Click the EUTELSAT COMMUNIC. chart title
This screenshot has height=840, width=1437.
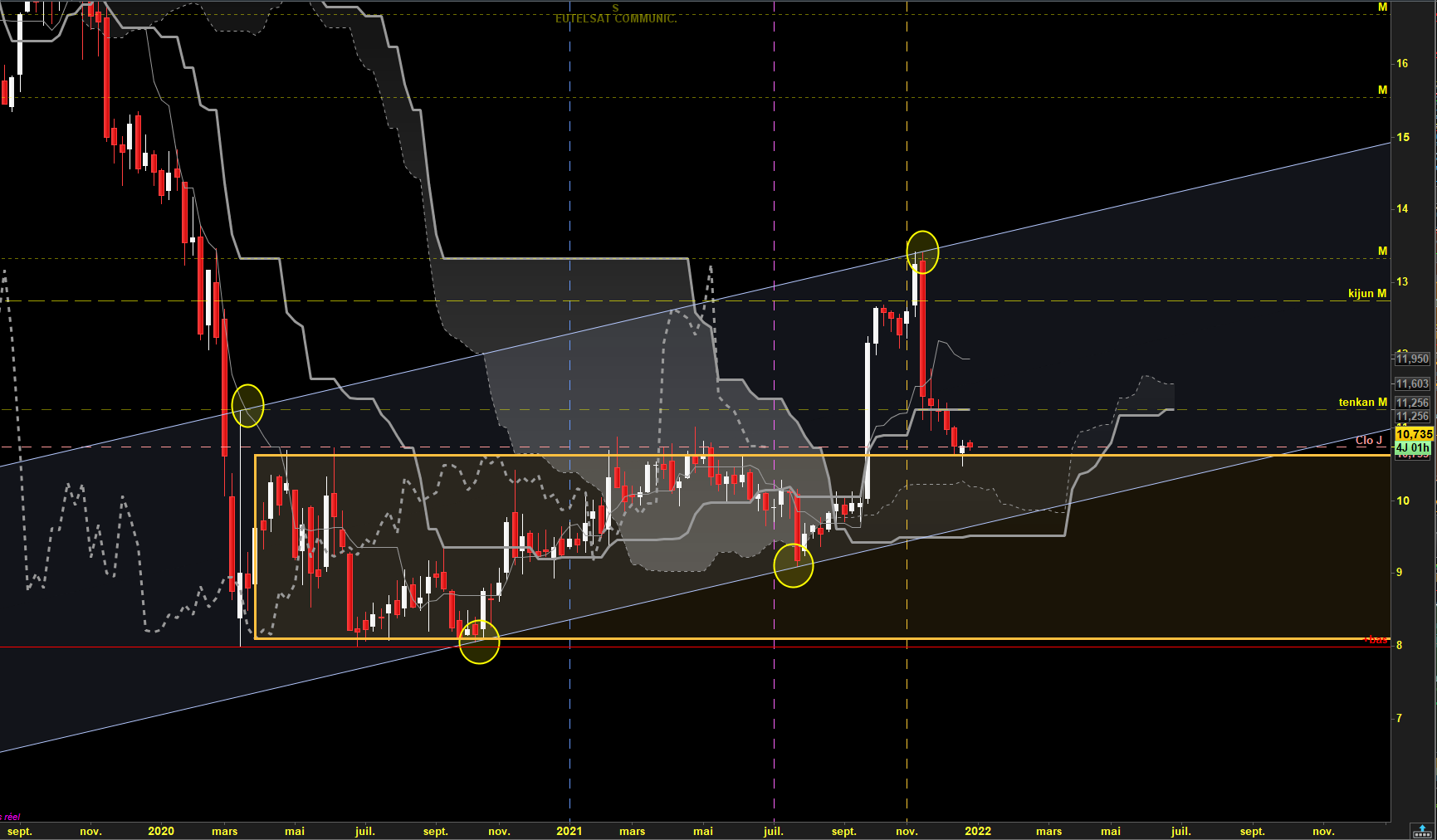[x=615, y=18]
